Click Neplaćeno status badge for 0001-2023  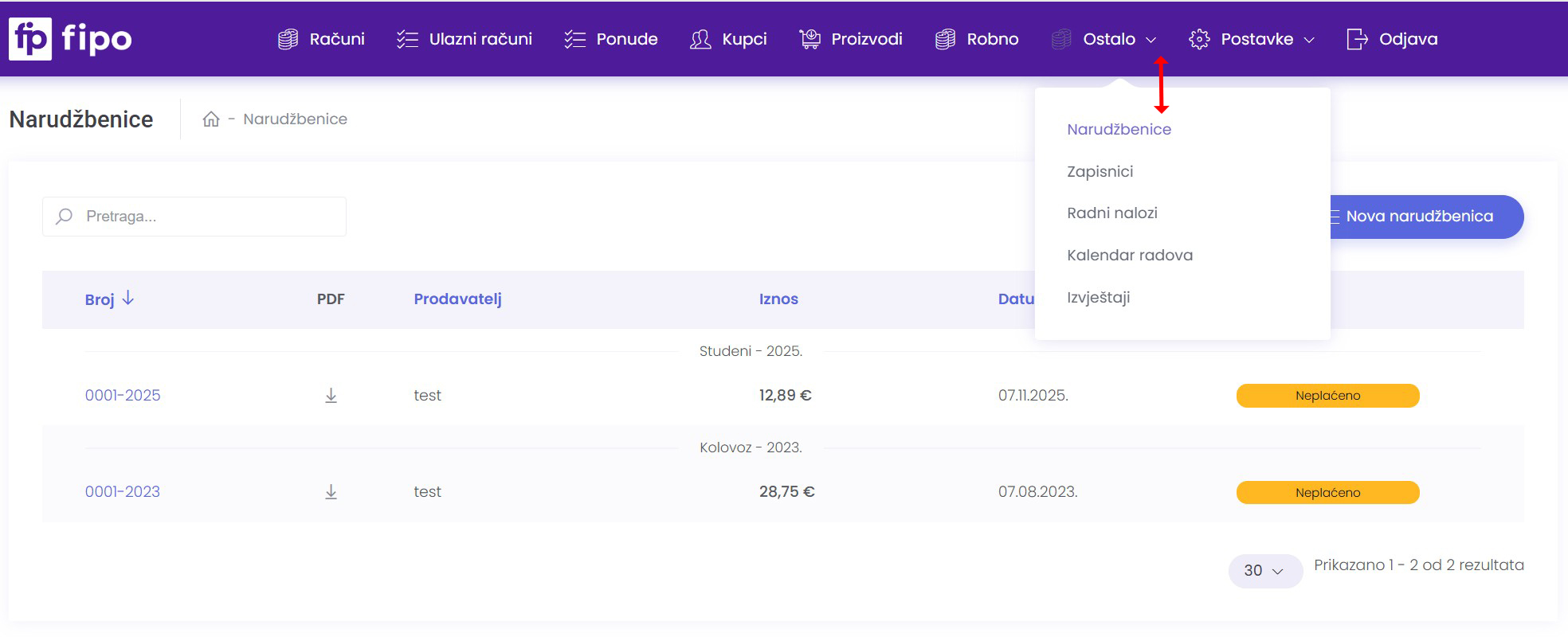point(1327,493)
